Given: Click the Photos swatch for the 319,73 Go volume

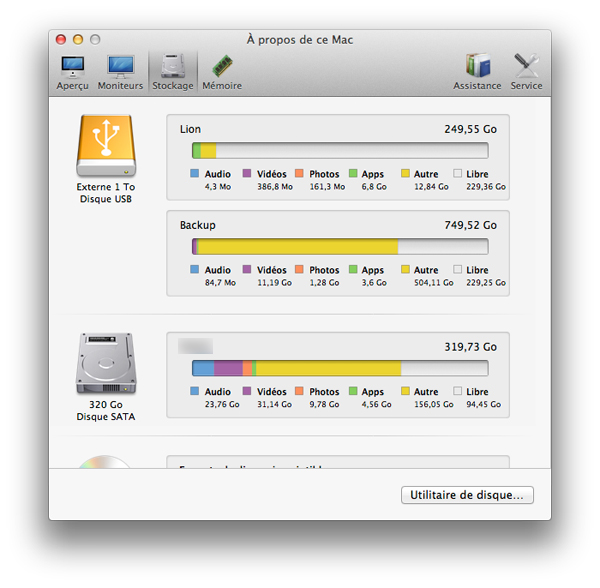Looking at the screenshot, I should (300, 391).
